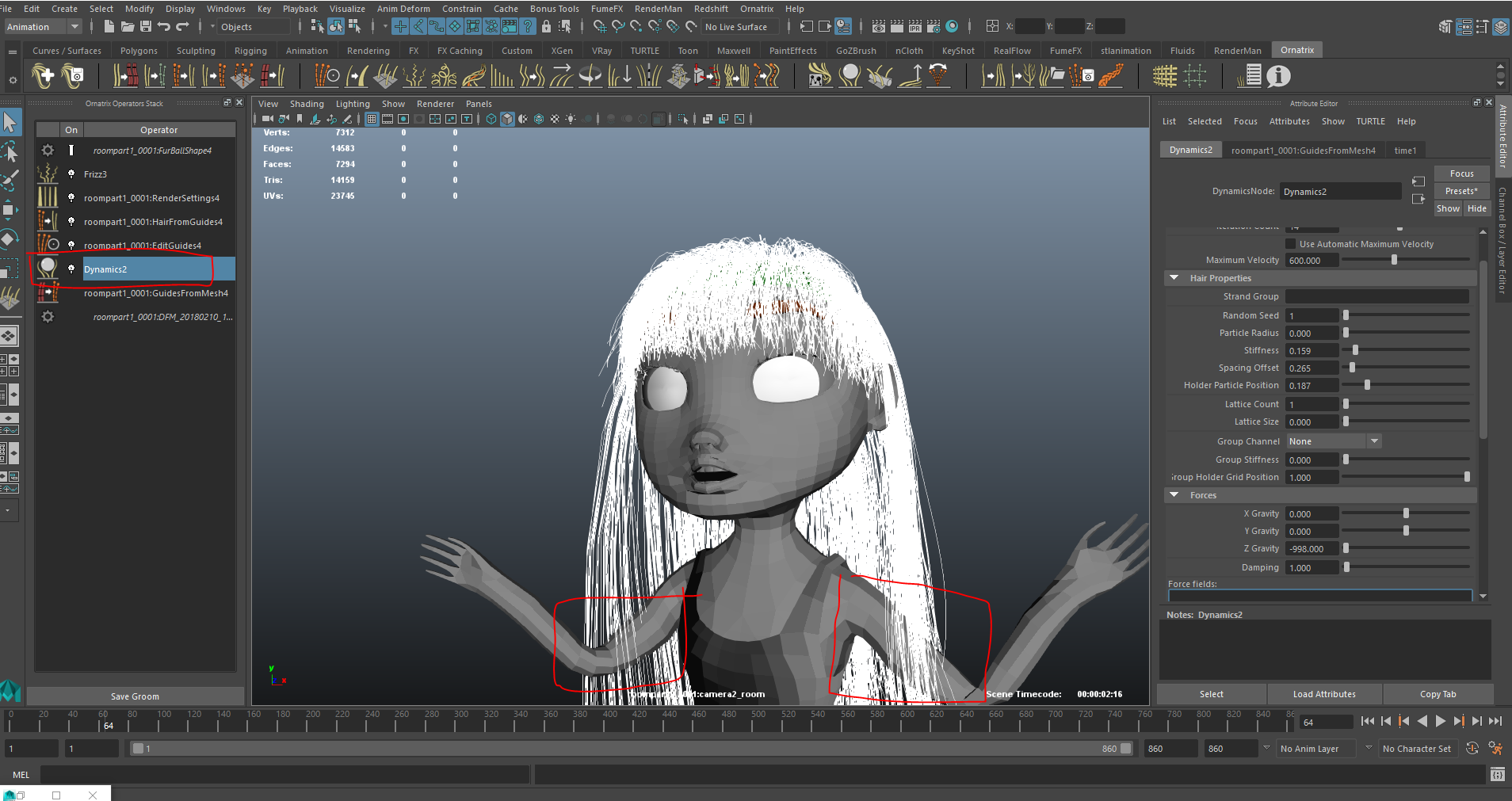Open the Ornatrix menu
Screen dimensions: 1512x801
tap(756, 9)
